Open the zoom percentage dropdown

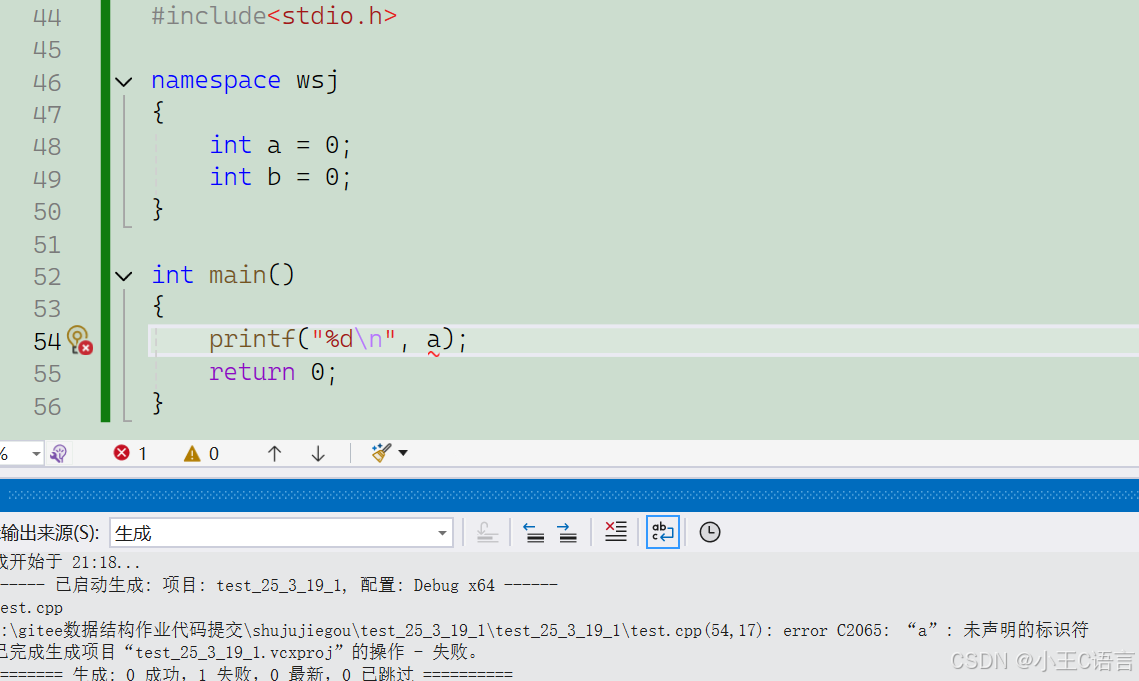coord(36,454)
